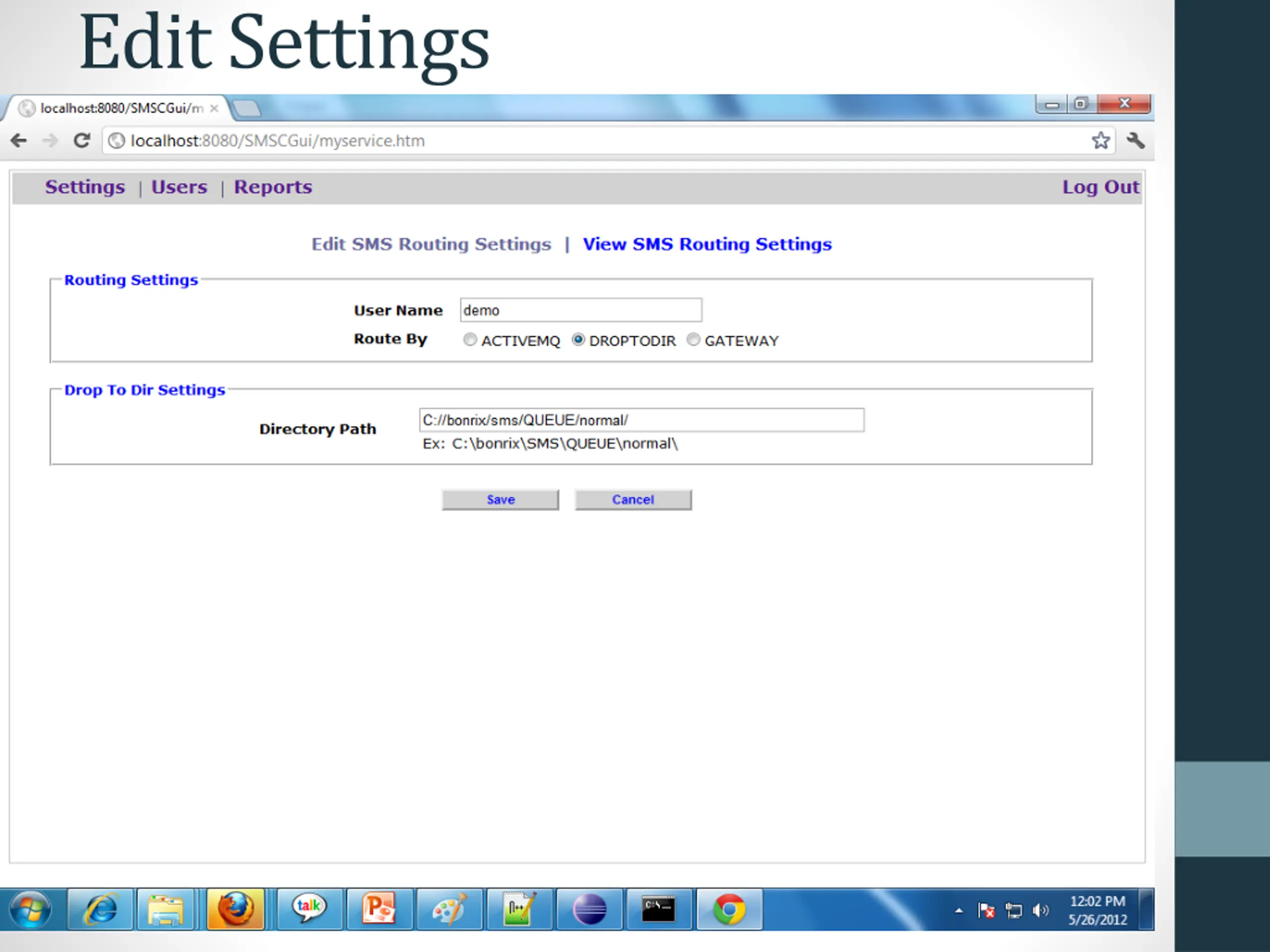Show hidden system tray icons
The image size is (1270, 952).
coord(959,911)
